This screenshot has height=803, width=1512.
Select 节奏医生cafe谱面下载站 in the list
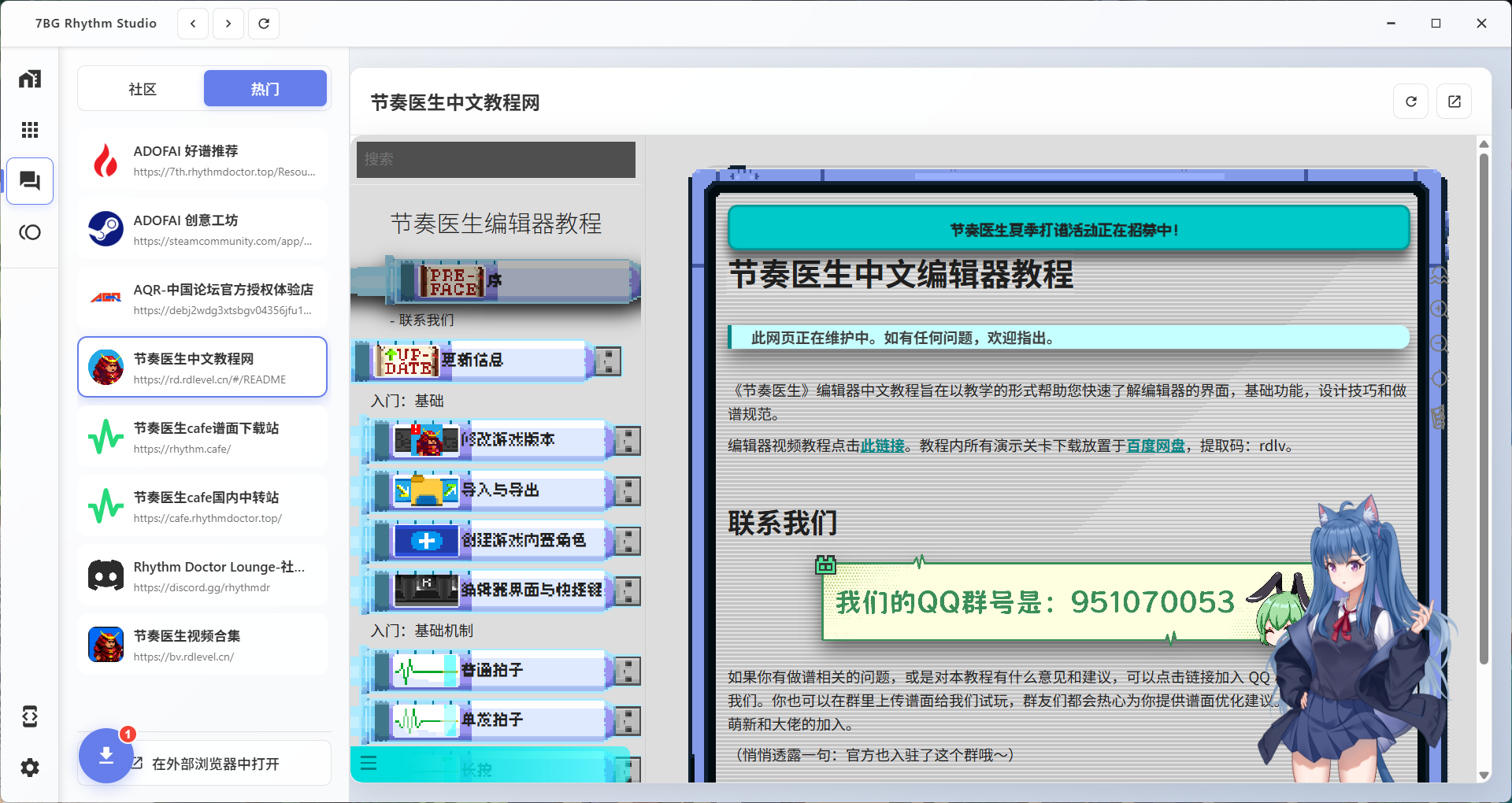[x=202, y=436]
